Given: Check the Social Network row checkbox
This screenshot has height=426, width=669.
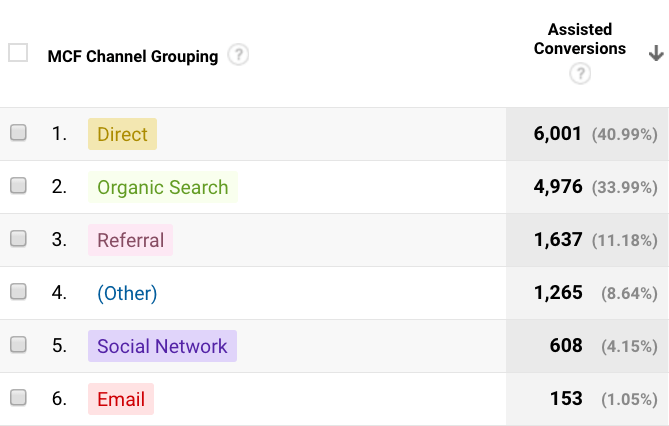Looking at the screenshot, I should pyautogui.click(x=18, y=345).
